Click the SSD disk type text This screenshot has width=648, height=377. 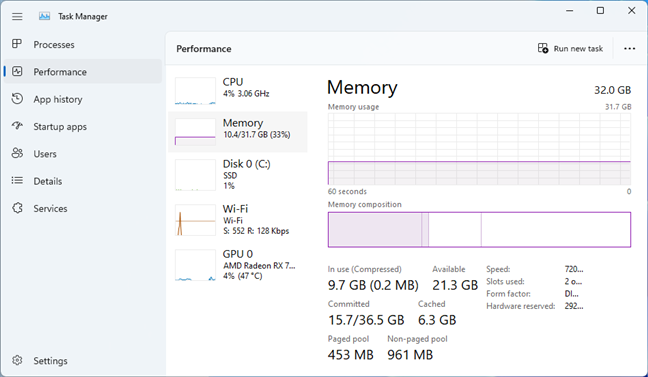[x=230, y=175]
